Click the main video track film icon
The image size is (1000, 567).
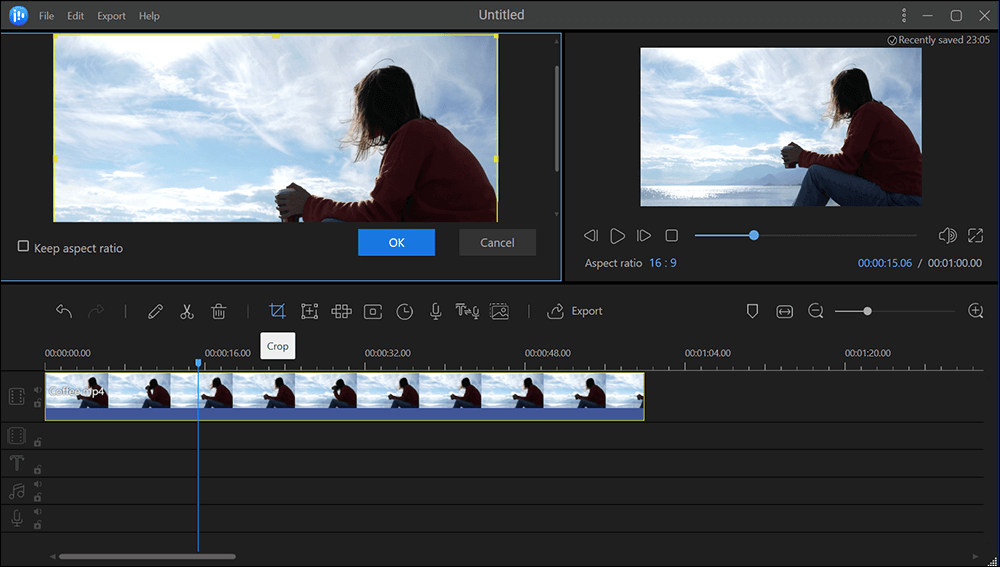[x=17, y=396]
